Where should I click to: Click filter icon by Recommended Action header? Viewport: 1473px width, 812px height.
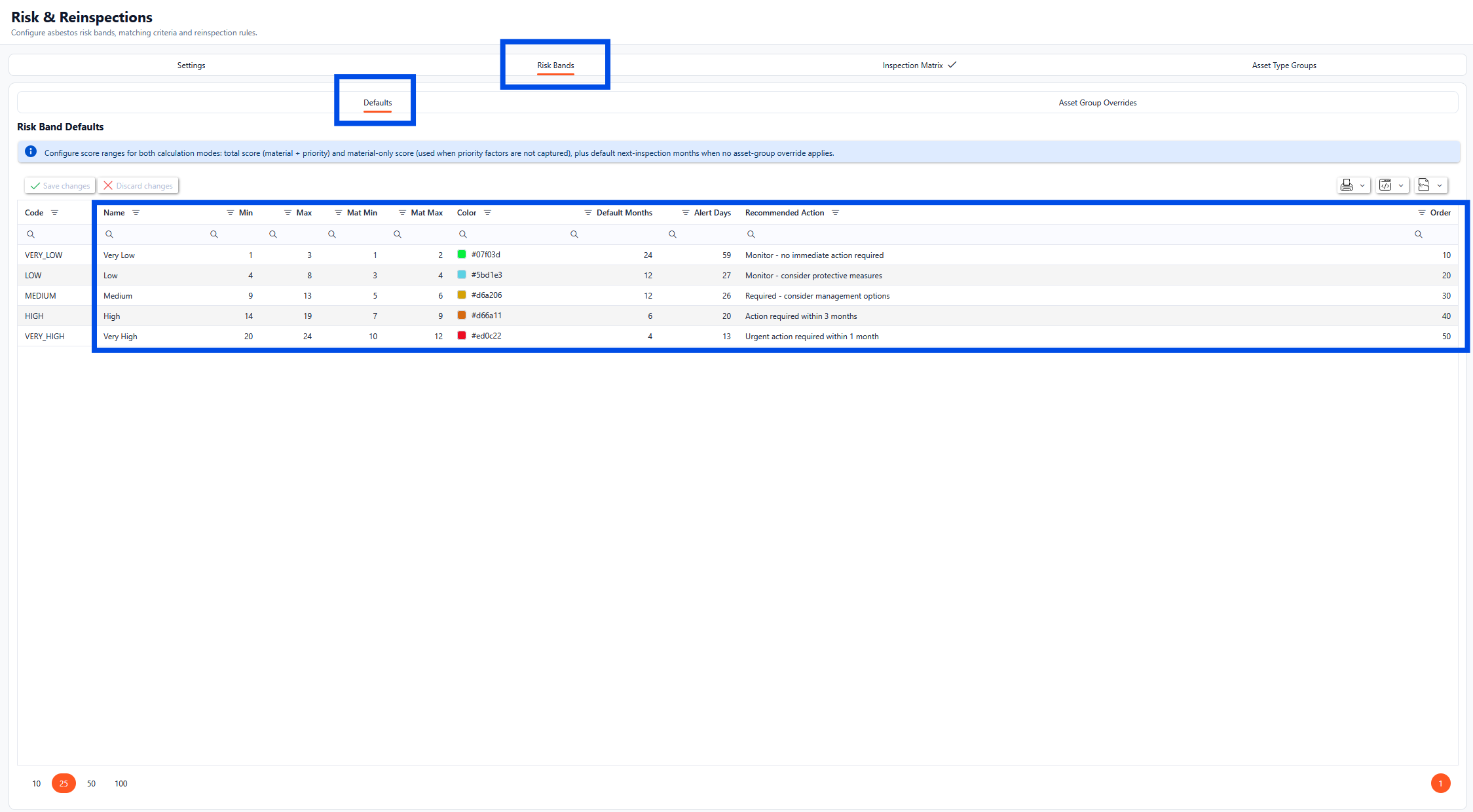click(836, 213)
